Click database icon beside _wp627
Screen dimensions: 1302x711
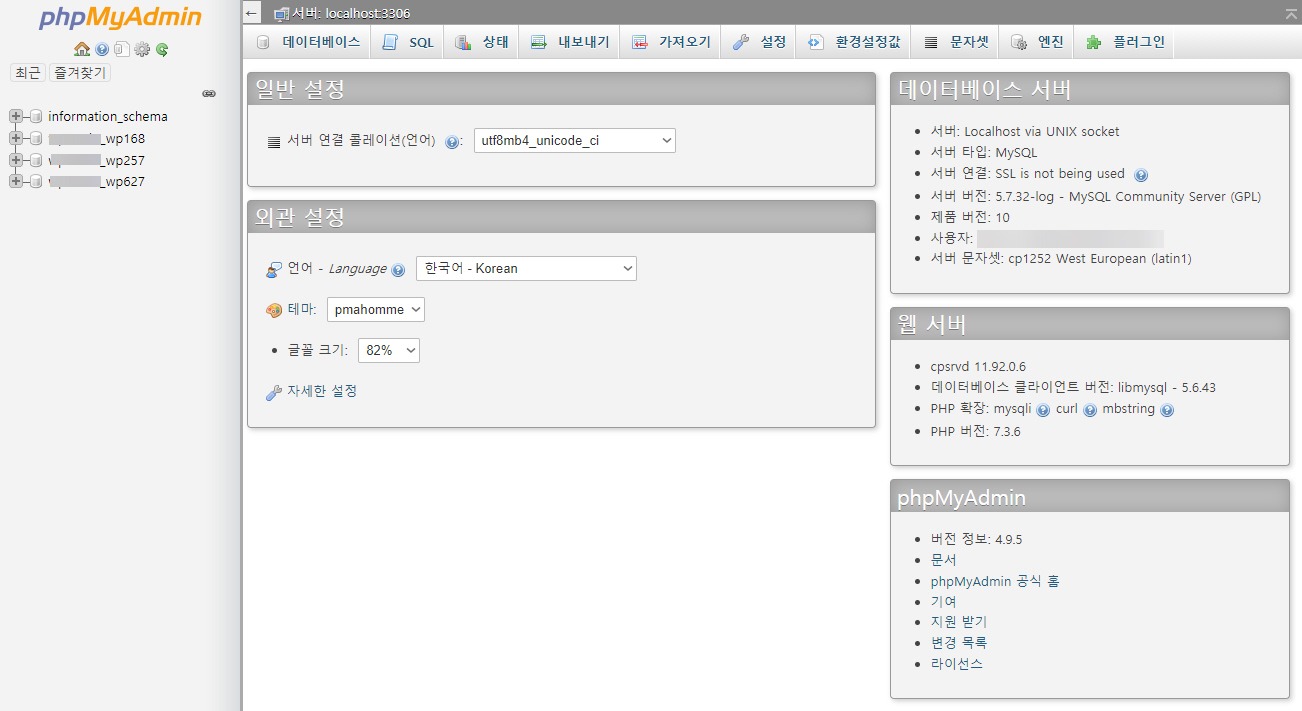pyautogui.click(x=36, y=182)
